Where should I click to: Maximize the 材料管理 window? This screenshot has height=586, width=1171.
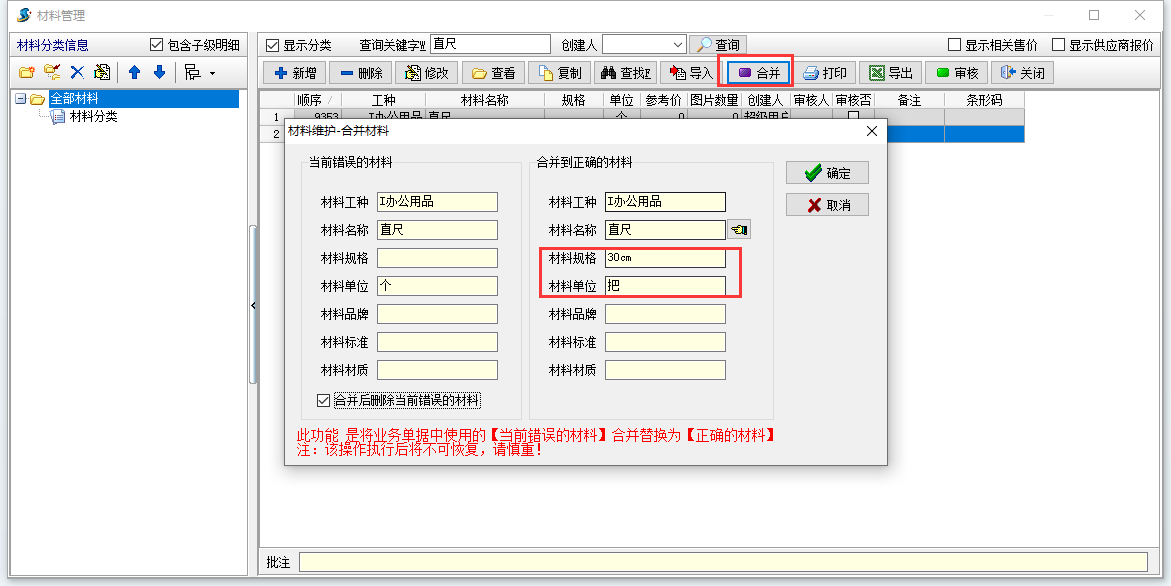coord(1094,15)
